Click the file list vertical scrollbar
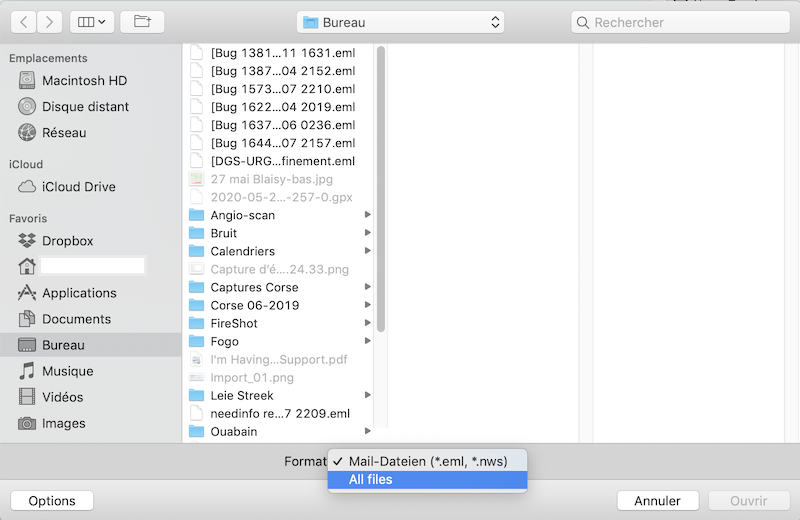This screenshot has height=520, width=800. [381, 189]
